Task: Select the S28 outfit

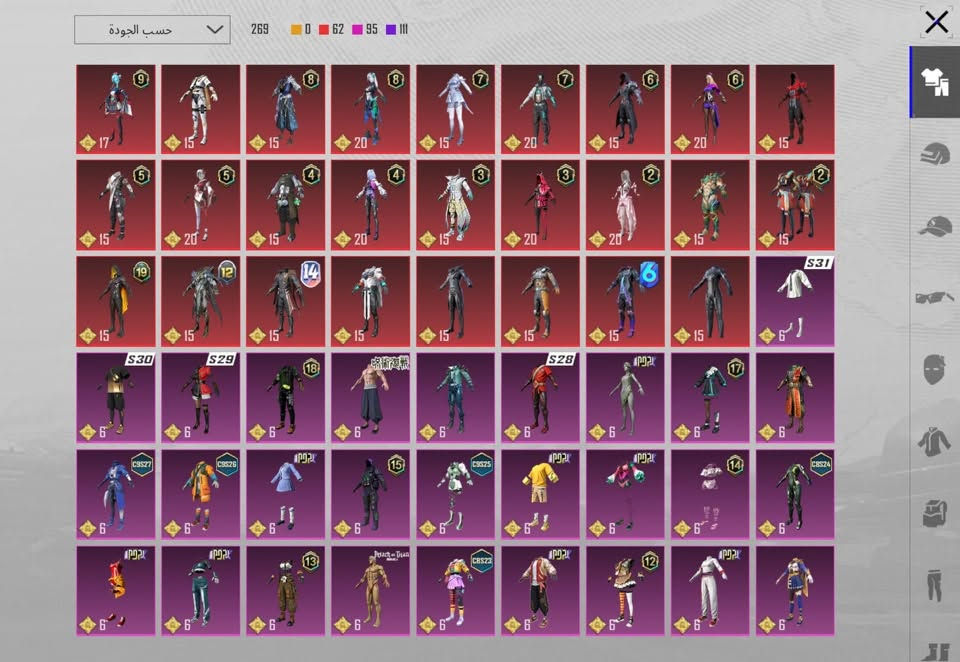Action: tap(540, 397)
